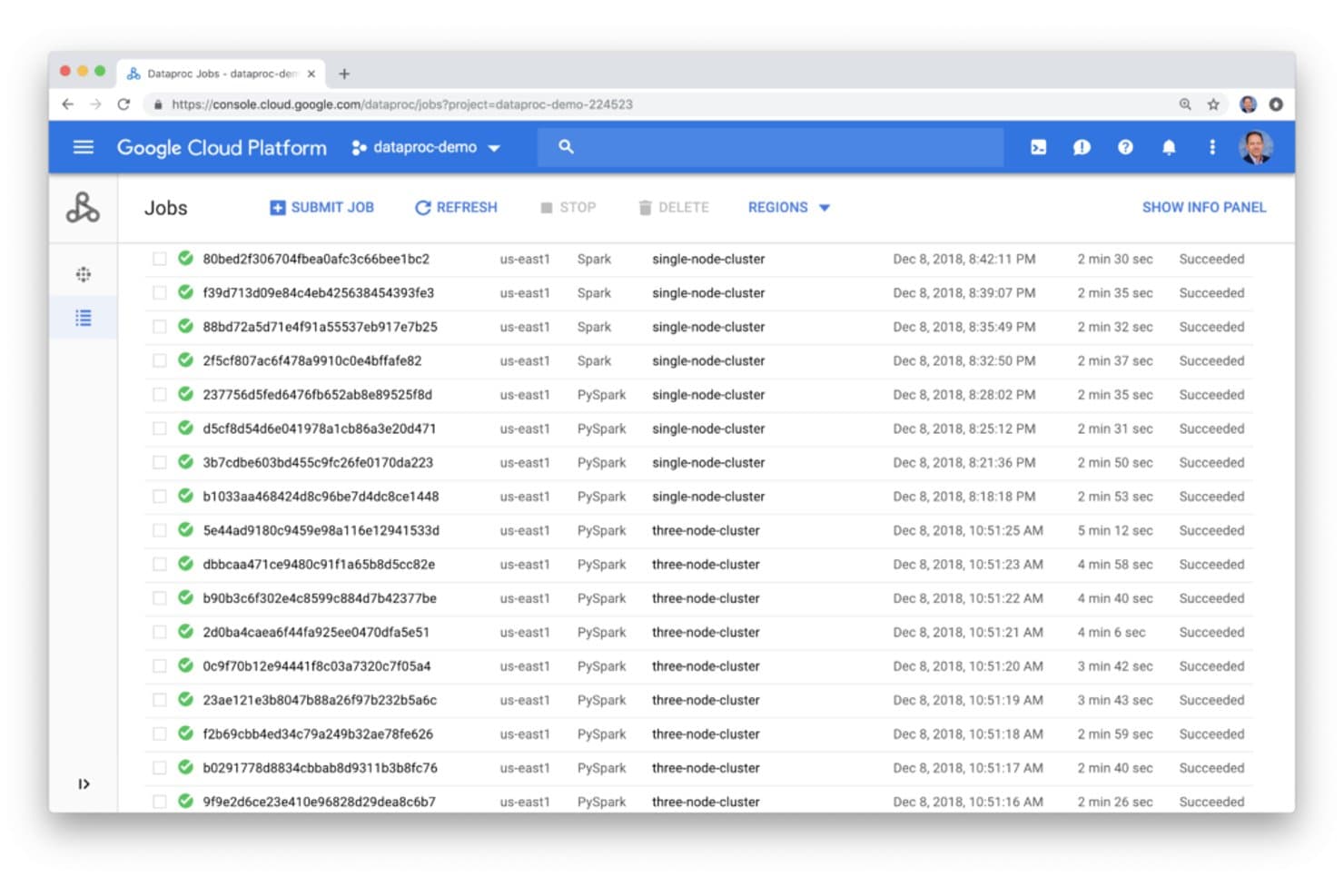The height and width of the screenshot is (896, 1344).
Task: Open the help question-mark icon
Action: tap(1125, 147)
